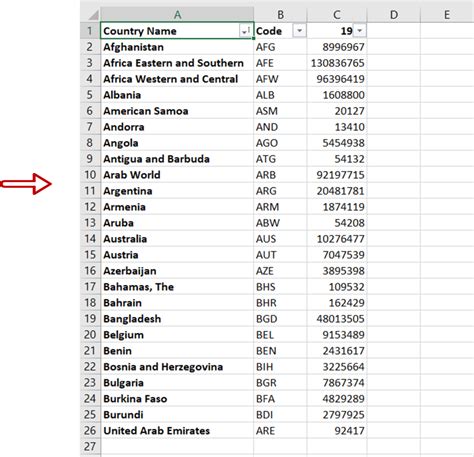Viewport: 474px width, 457px height.
Task: Select the ARE code cell
Action: tap(280, 431)
